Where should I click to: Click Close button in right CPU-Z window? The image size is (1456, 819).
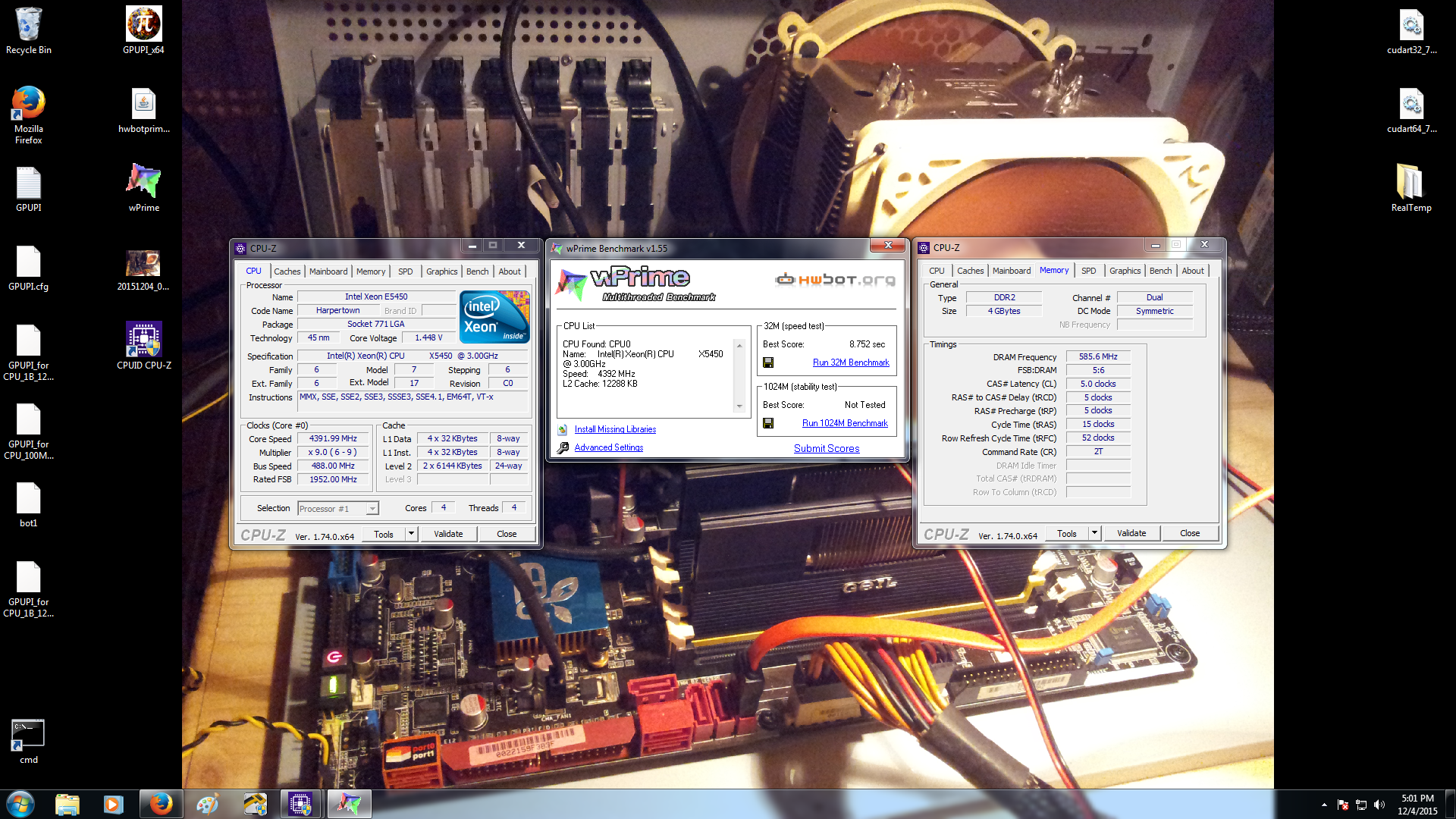[x=1190, y=533]
